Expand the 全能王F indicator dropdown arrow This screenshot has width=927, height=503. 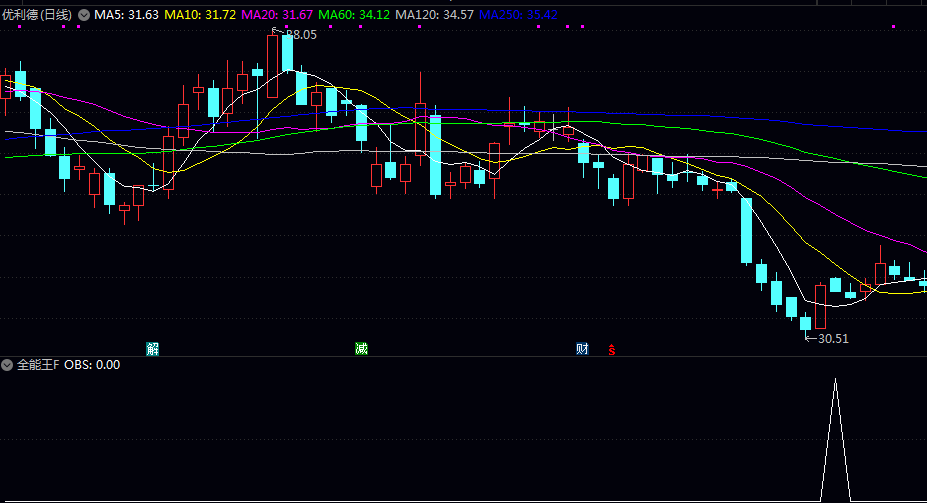pos(8,365)
